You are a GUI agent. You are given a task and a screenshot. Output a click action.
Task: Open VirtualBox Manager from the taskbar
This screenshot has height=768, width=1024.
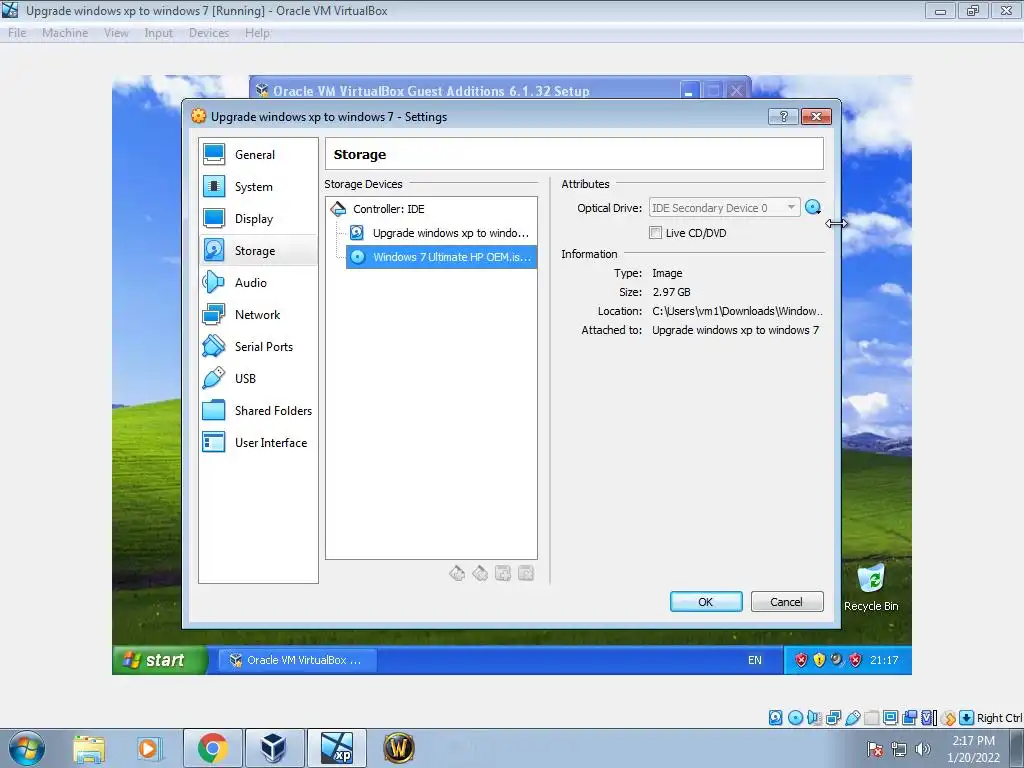pos(274,748)
